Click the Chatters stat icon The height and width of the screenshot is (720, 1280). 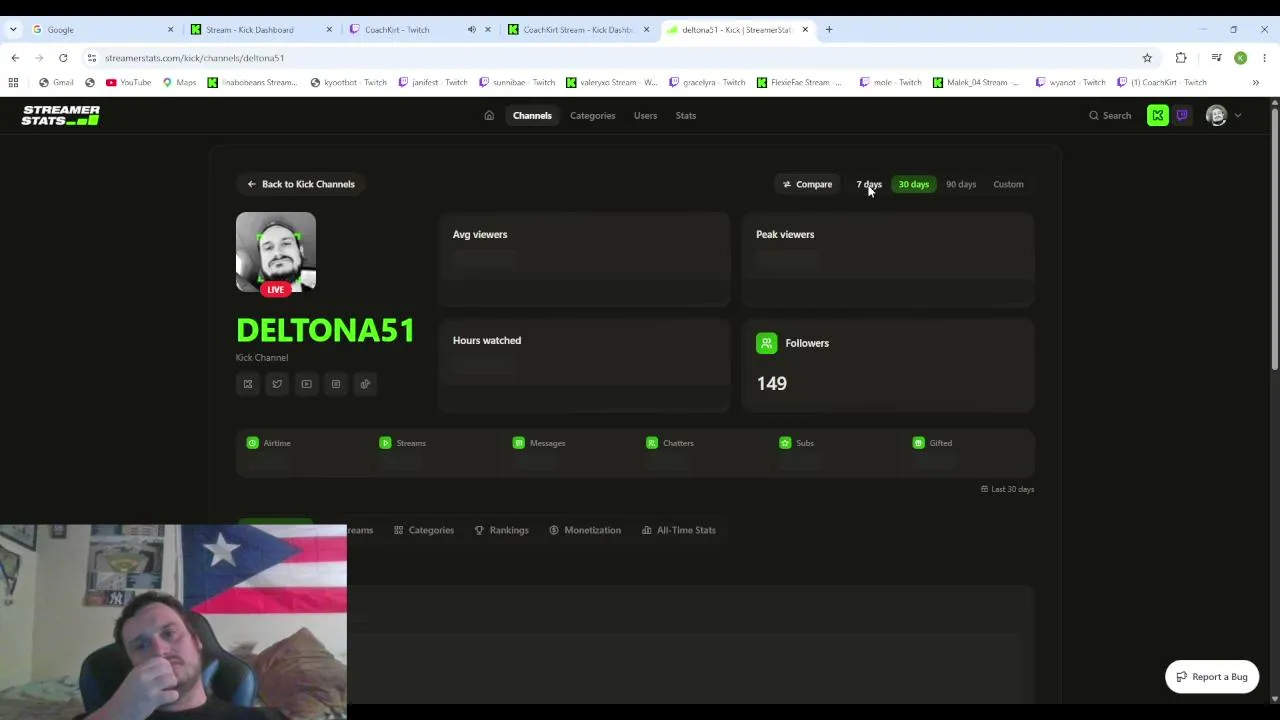click(652, 443)
